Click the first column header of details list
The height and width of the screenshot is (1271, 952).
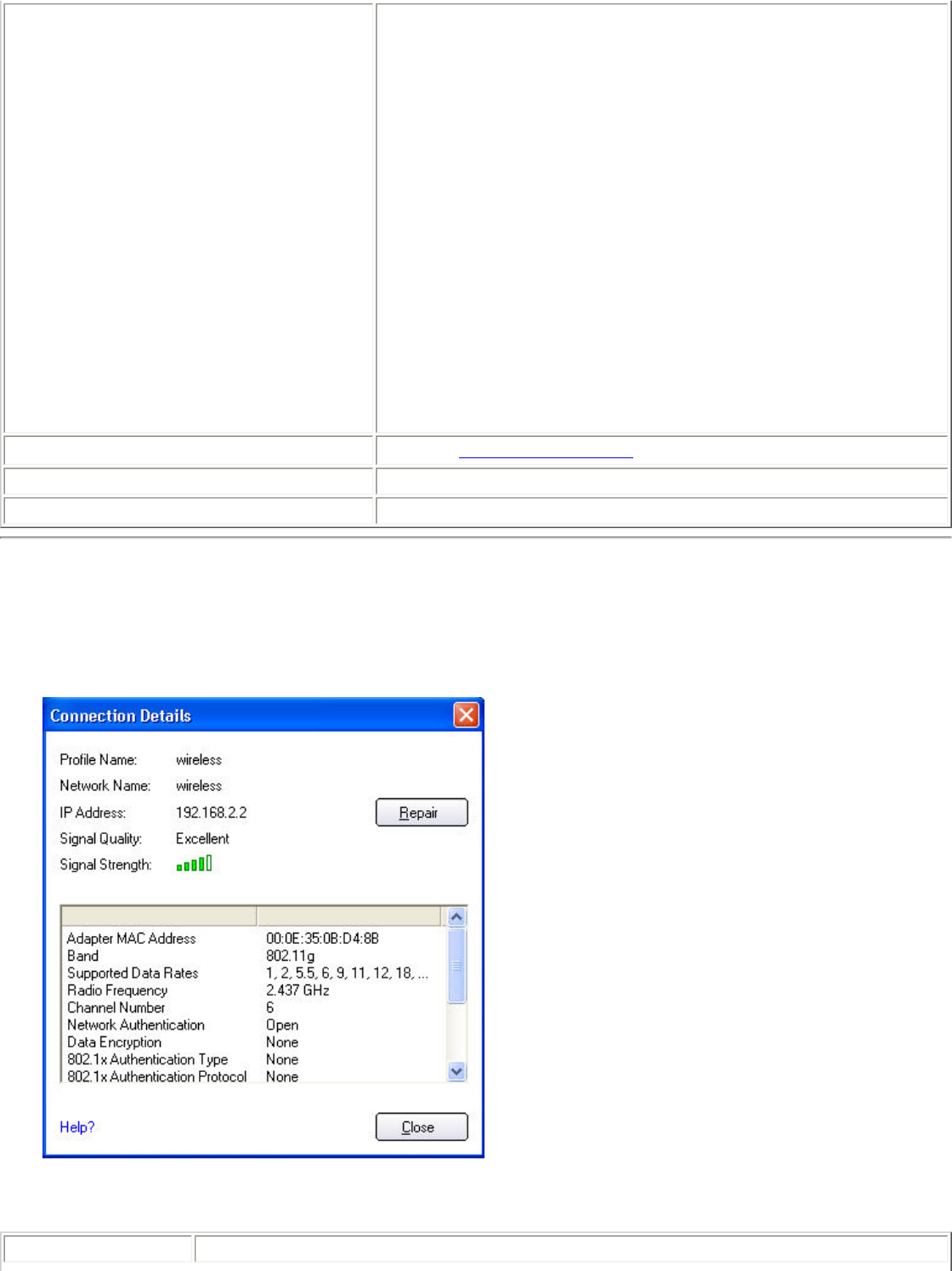[159, 916]
